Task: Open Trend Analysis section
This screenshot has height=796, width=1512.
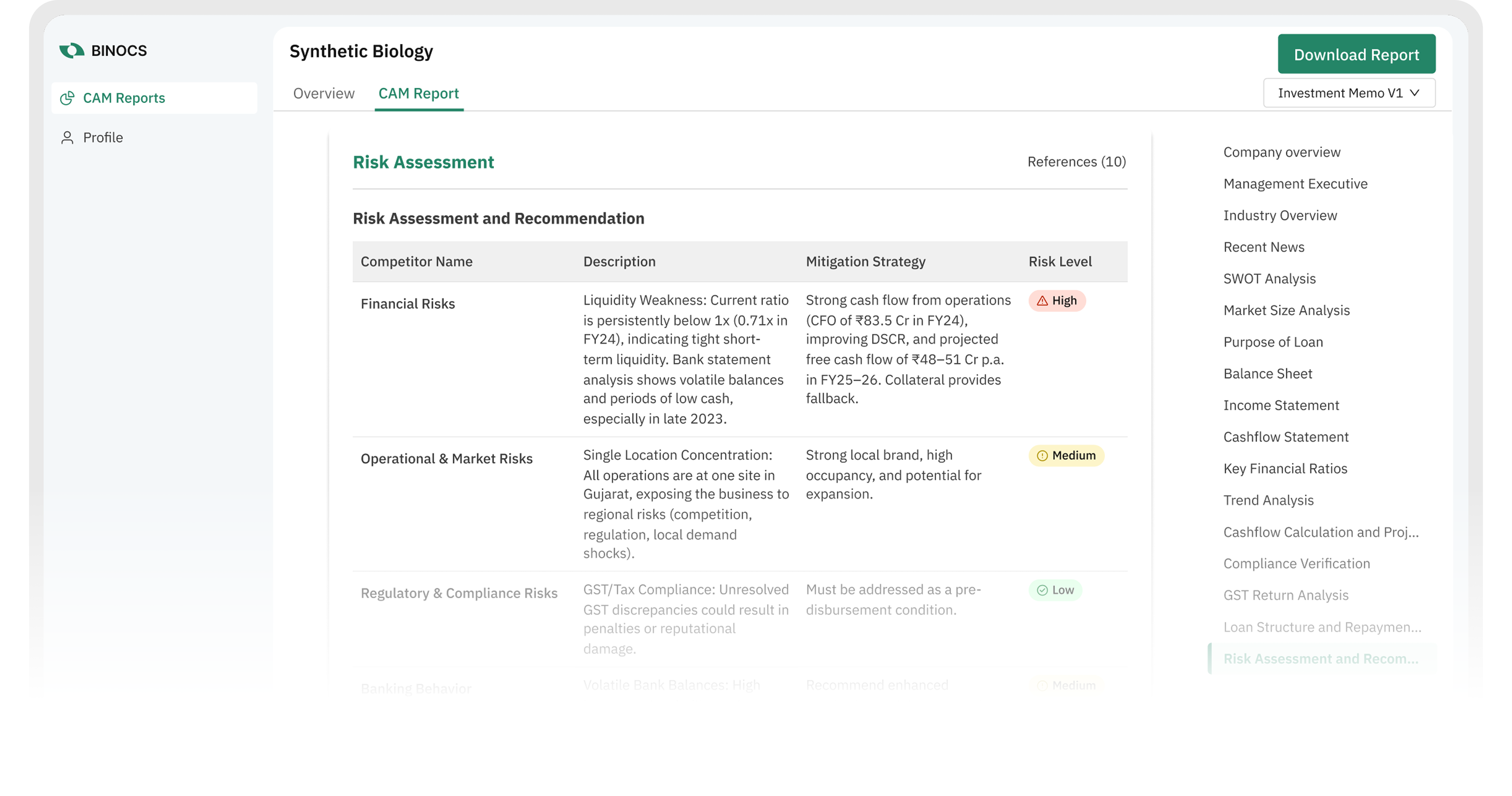Action: point(1268,501)
